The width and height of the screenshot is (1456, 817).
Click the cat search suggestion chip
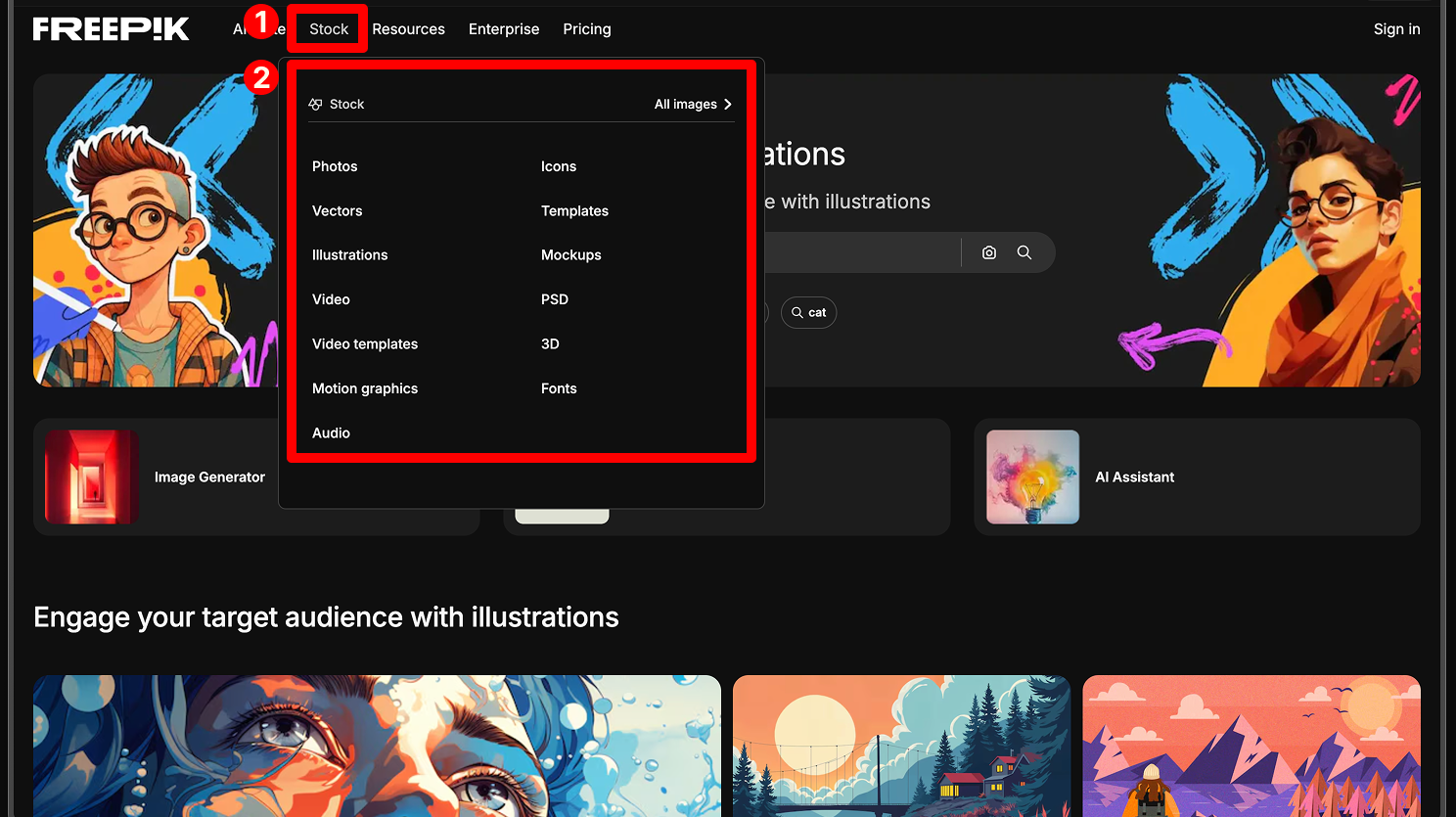pos(808,312)
